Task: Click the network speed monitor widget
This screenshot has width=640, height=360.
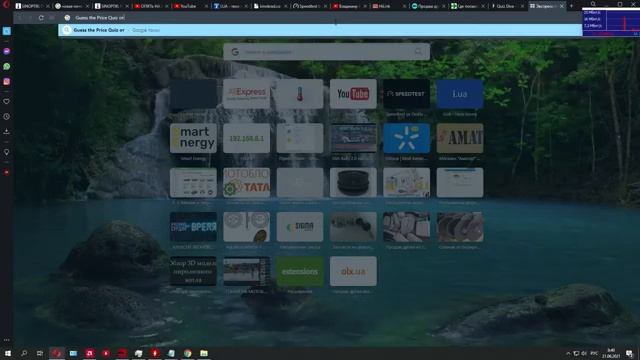Action: point(611,22)
